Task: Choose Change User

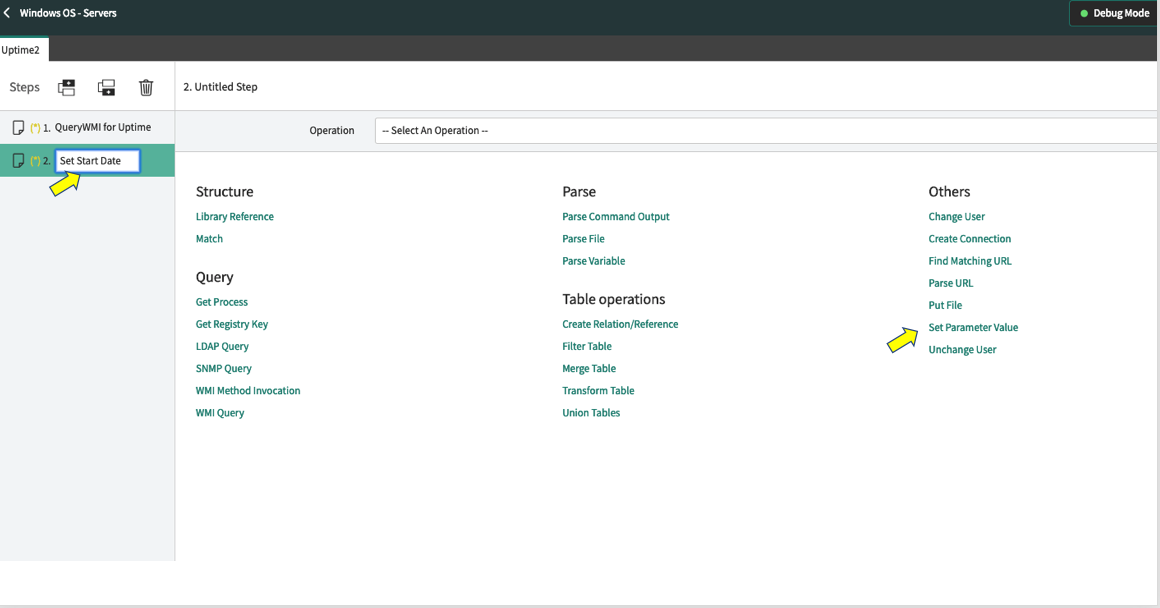Action: (x=957, y=217)
